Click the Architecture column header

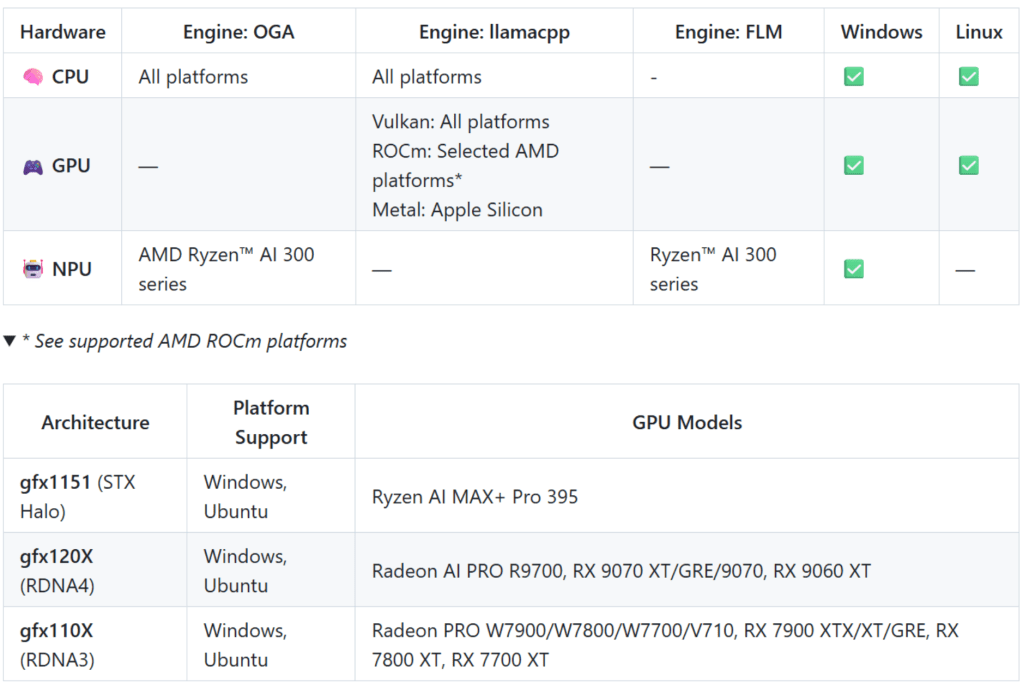pyautogui.click(x=95, y=422)
